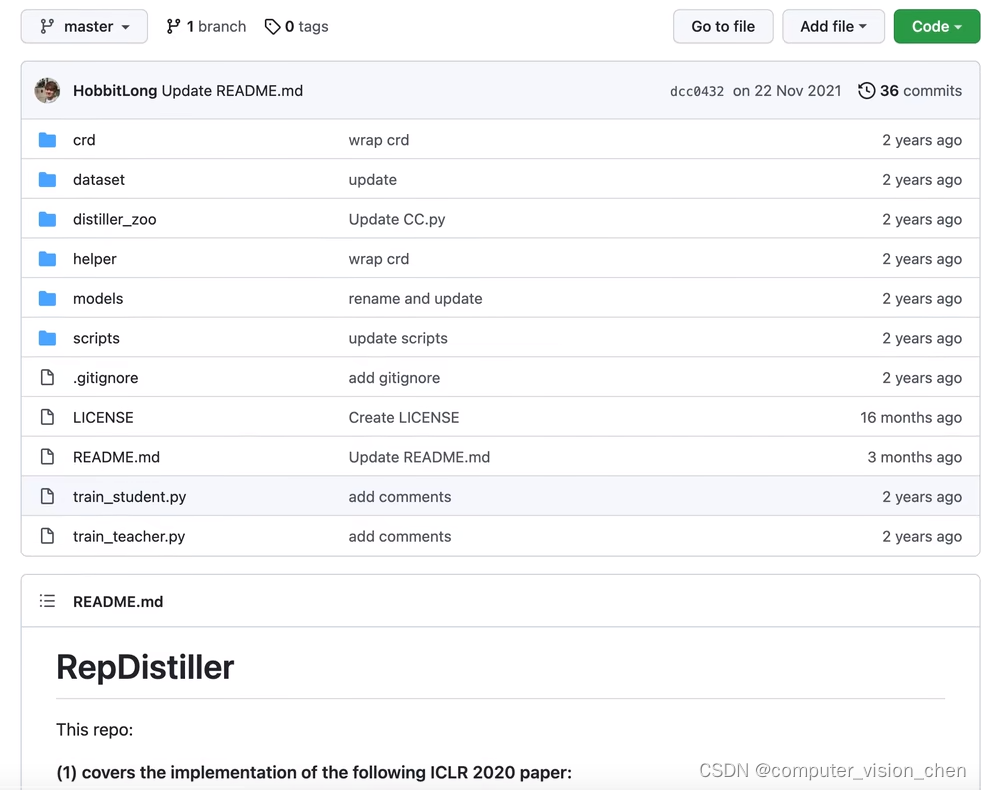
Task: Open the update scripts commit message
Action: [x=398, y=338]
